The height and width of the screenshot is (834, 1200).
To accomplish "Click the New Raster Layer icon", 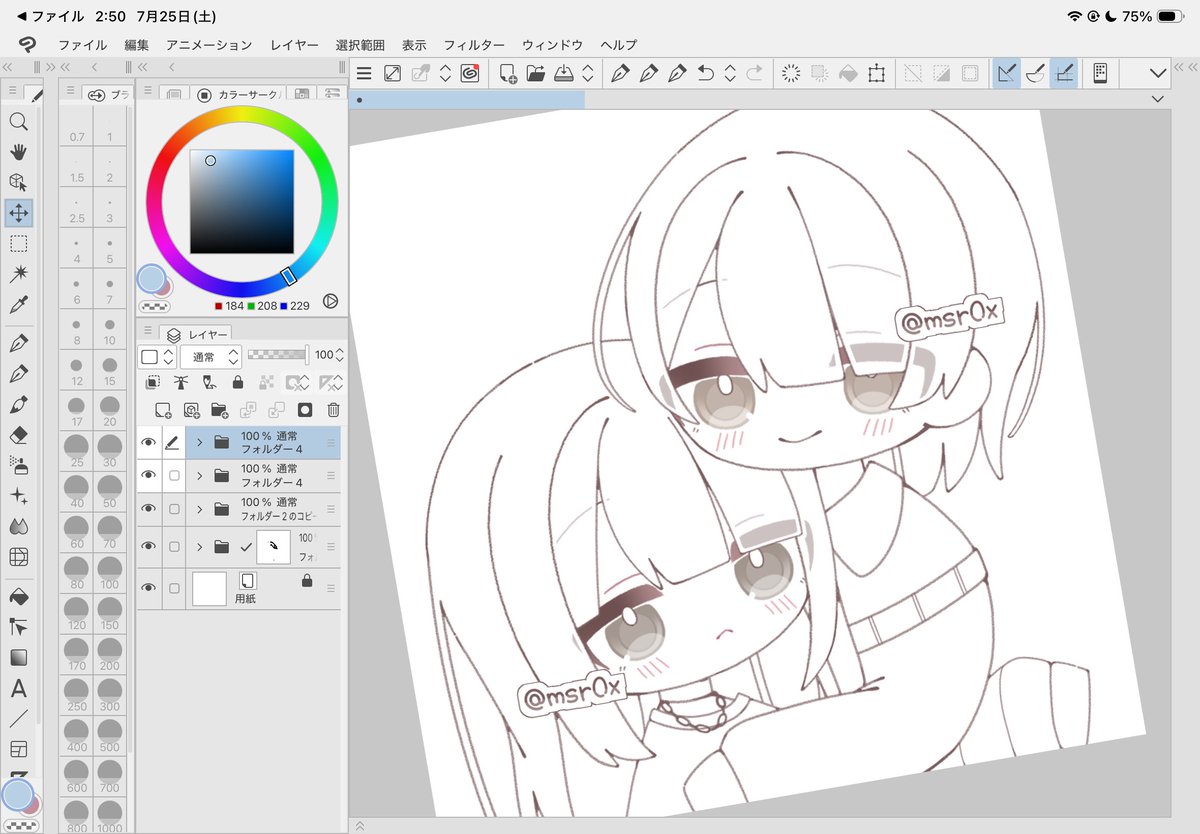I will [163, 409].
